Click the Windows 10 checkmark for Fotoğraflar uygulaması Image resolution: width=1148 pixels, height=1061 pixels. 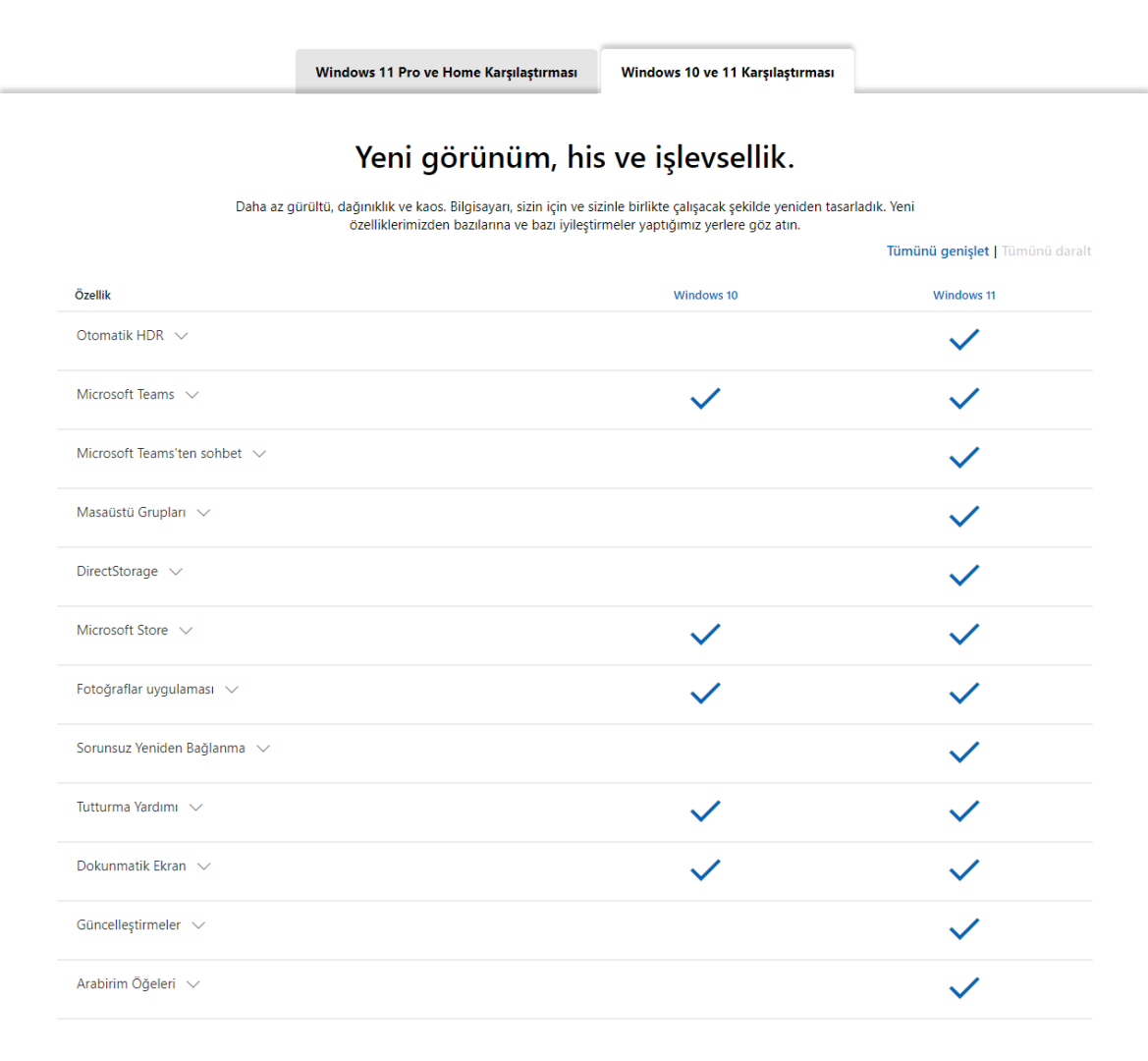point(705,694)
